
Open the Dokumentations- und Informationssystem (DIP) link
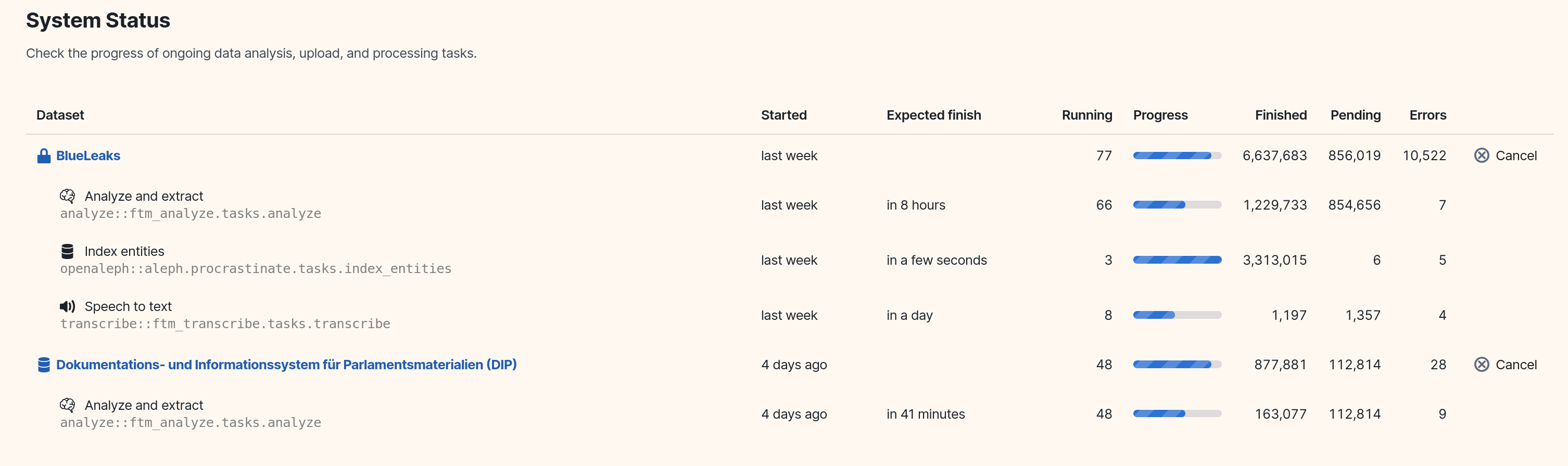[285, 365]
